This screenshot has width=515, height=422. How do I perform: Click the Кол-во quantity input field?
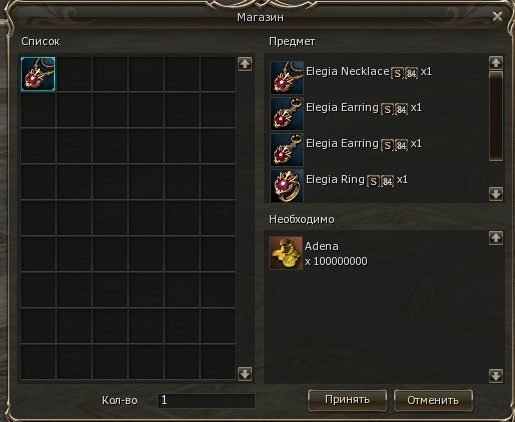pos(206,400)
